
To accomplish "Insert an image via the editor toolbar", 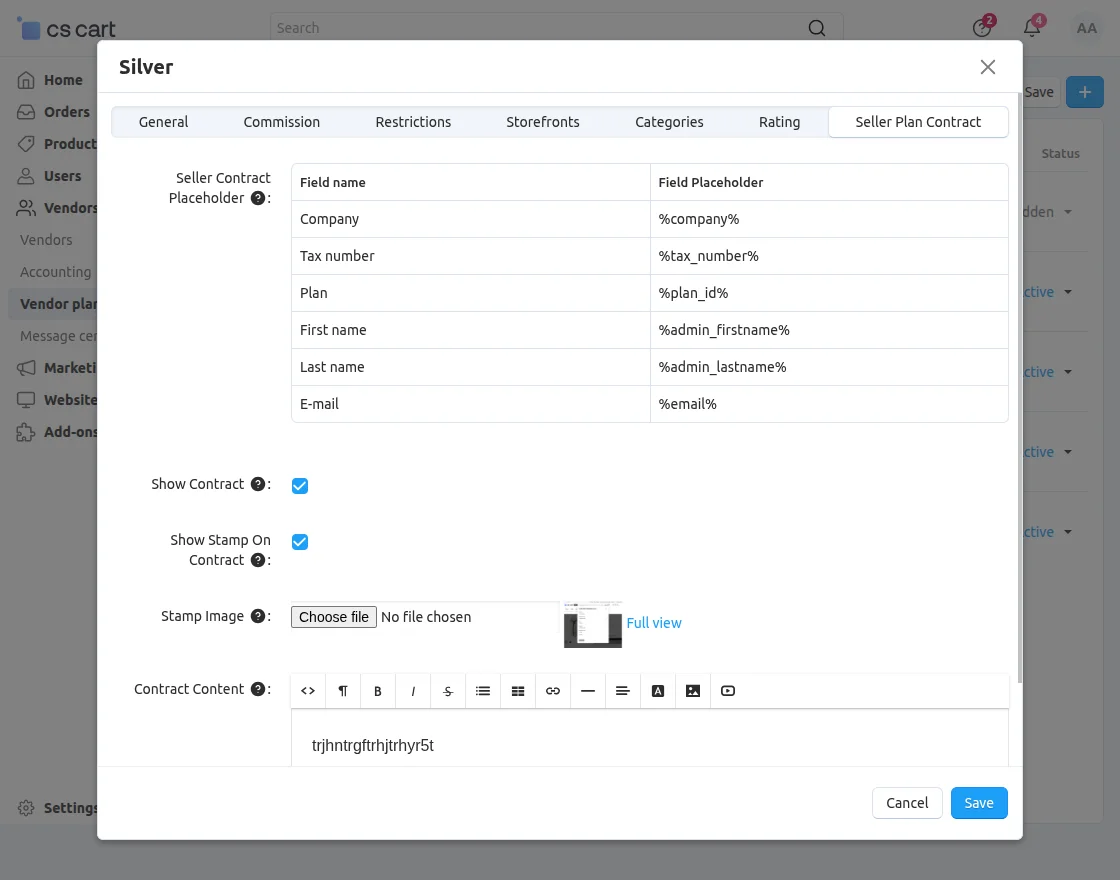I will coord(692,690).
